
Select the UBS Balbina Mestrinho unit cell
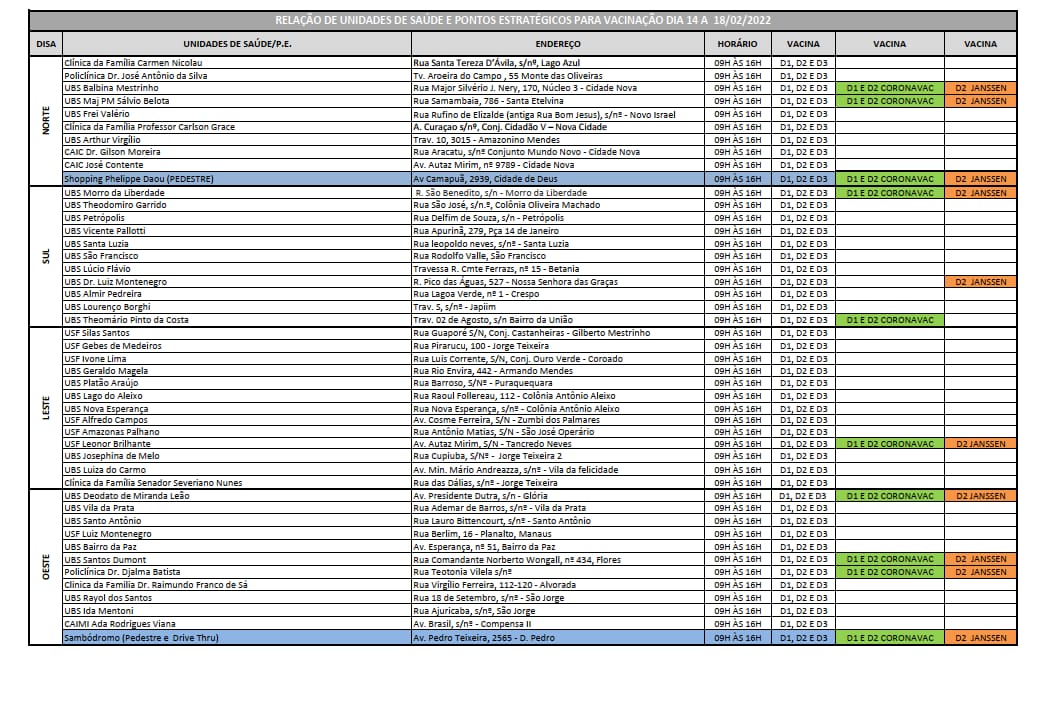(236, 88)
